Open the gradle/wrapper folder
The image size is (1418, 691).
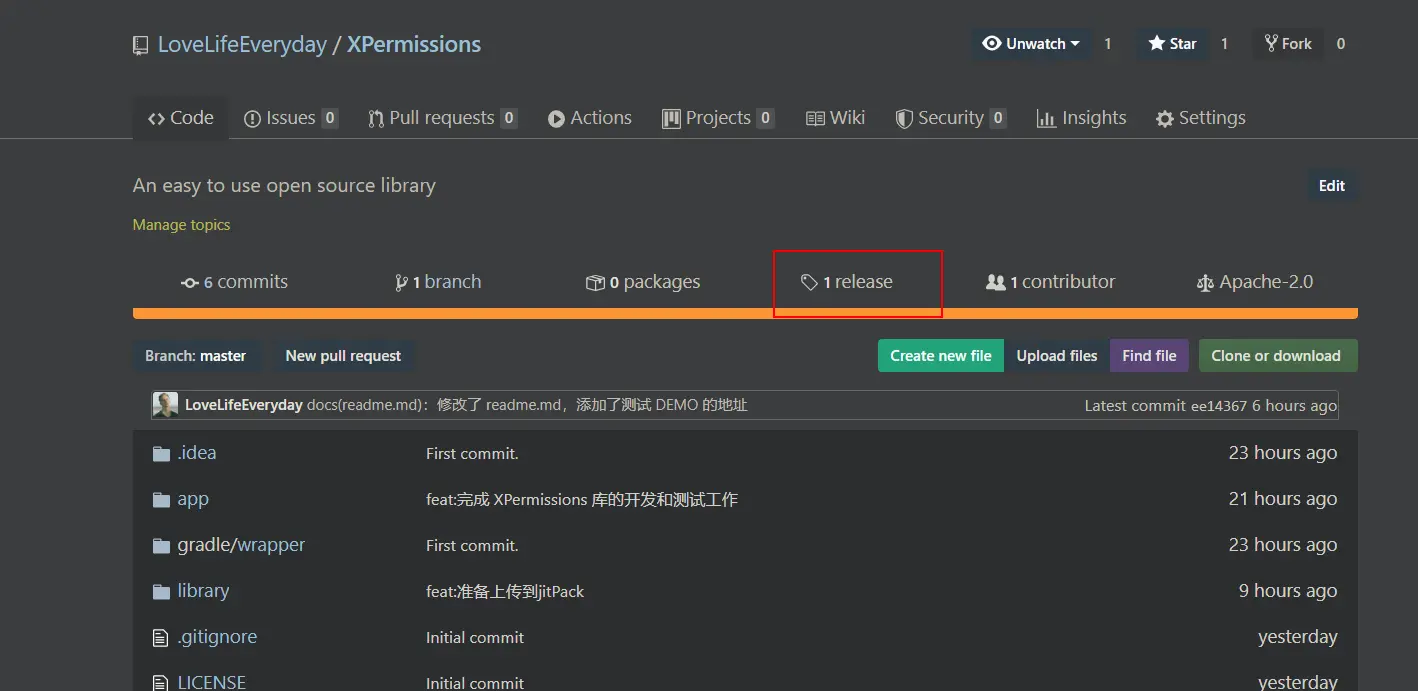click(x=241, y=545)
